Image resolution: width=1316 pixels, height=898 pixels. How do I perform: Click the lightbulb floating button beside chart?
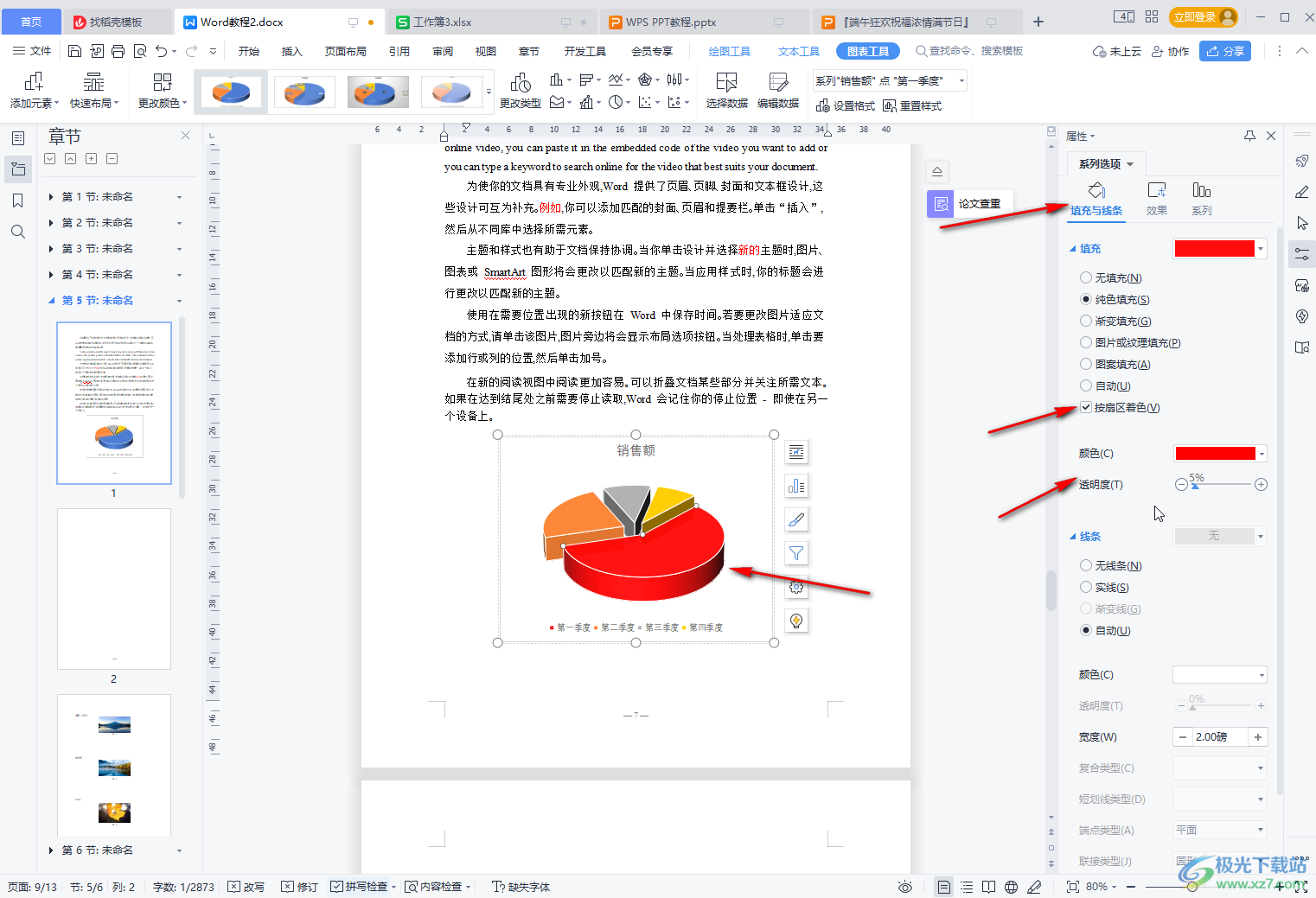[x=796, y=621]
